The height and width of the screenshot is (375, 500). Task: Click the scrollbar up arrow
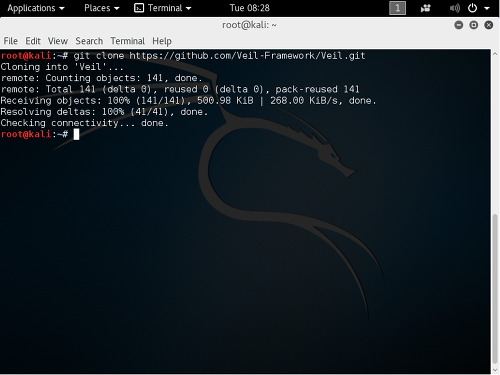click(495, 54)
